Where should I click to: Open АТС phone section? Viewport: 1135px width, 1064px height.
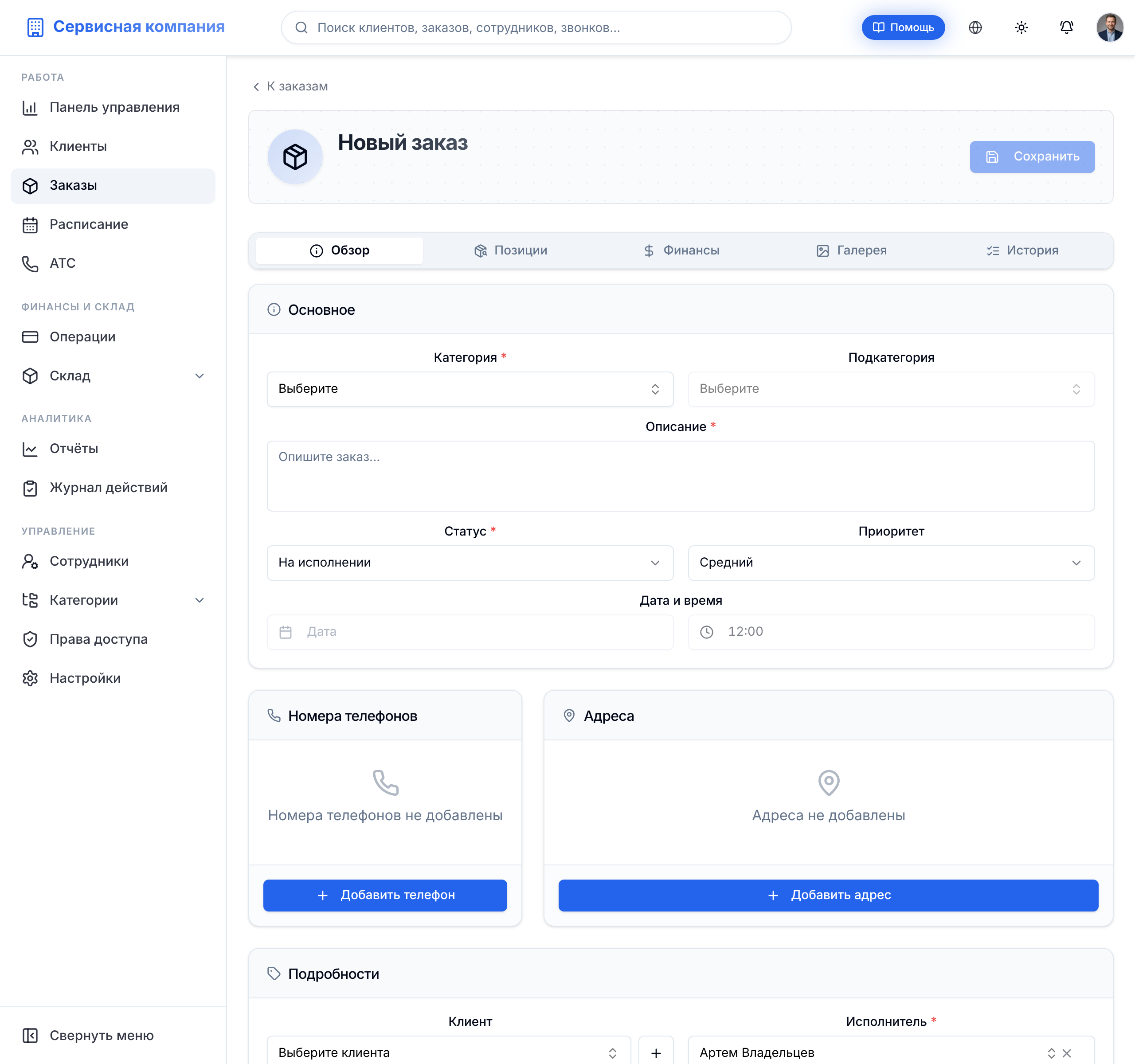click(113, 263)
